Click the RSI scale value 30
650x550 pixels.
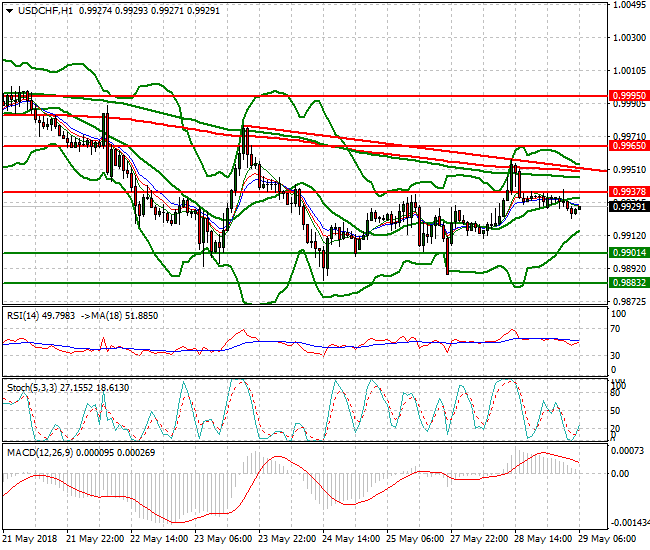(x=616, y=356)
